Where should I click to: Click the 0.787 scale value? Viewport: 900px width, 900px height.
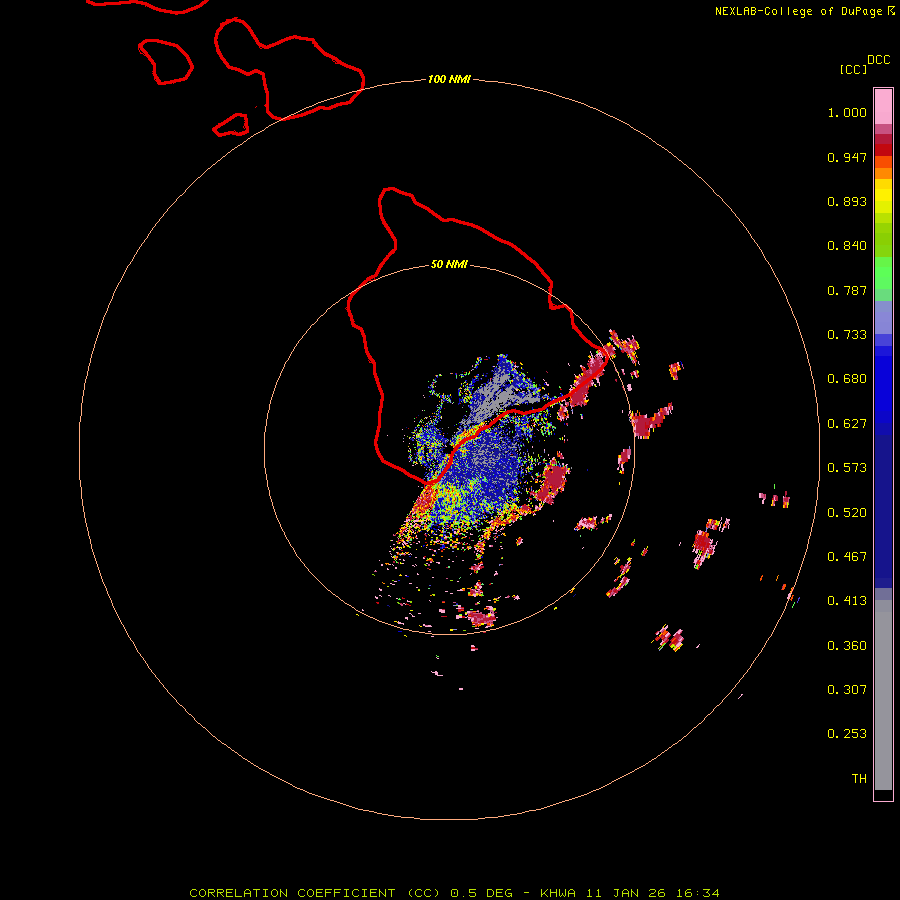click(x=847, y=290)
